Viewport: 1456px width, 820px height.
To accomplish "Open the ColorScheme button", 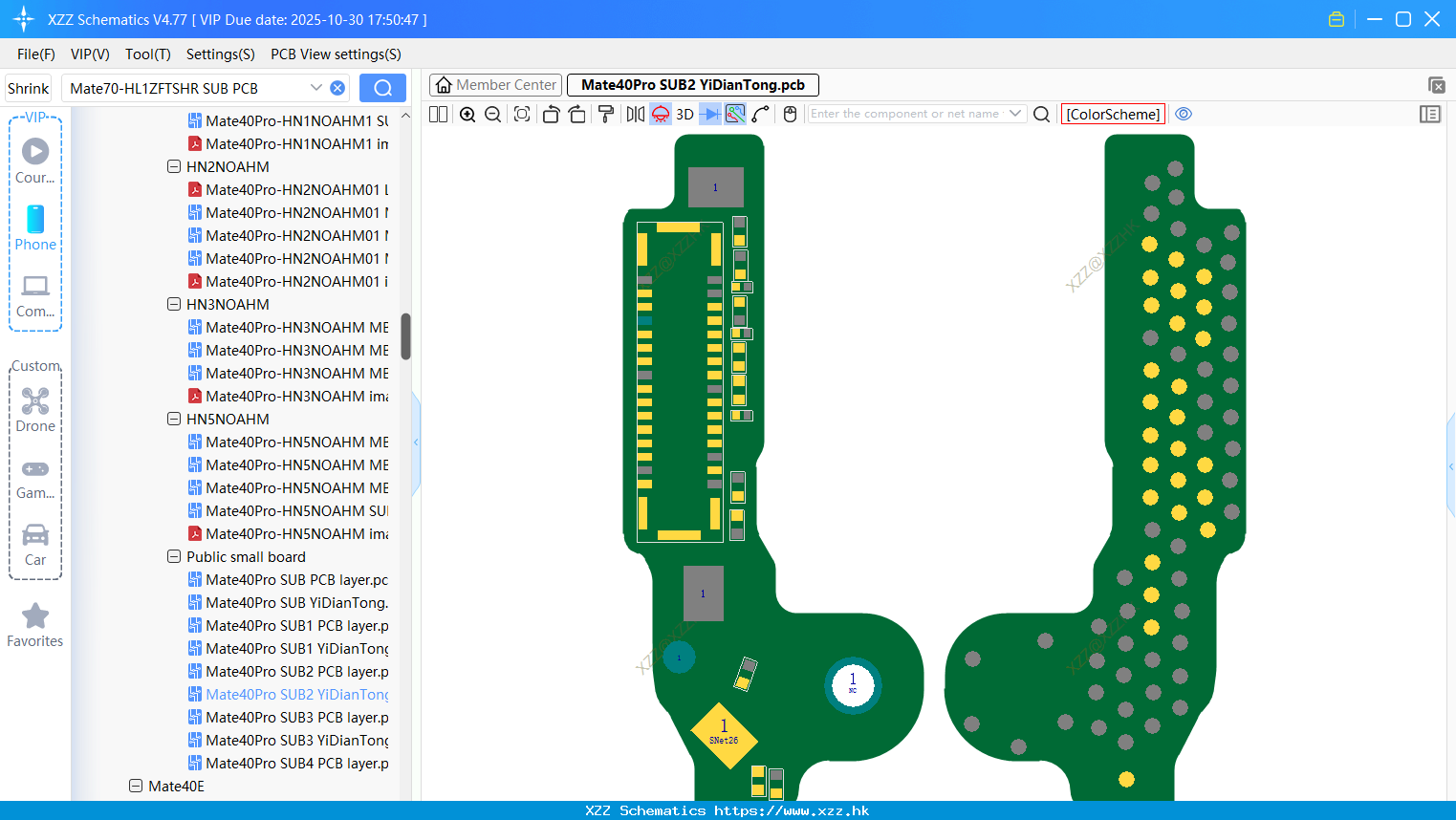I will point(1113,114).
